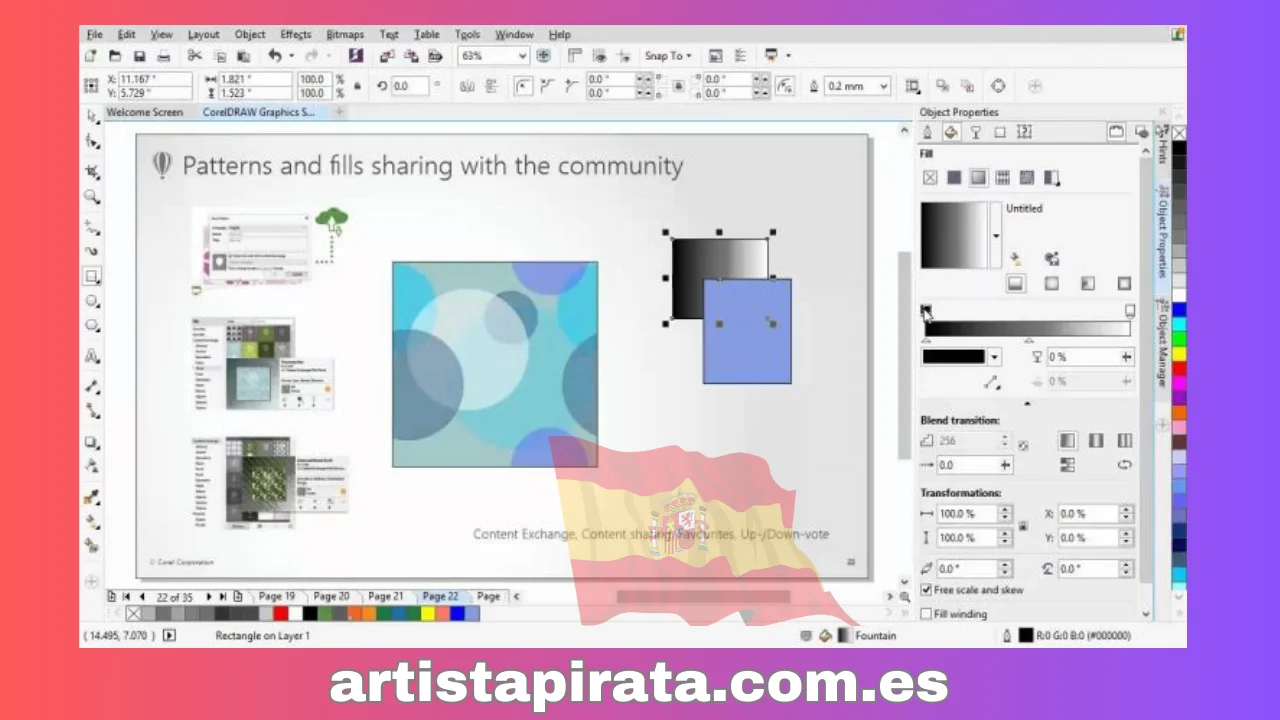The image size is (1280, 720).
Task: Select Rectangular fountain fill type
Action: pyautogui.click(x=1124, y=284)
